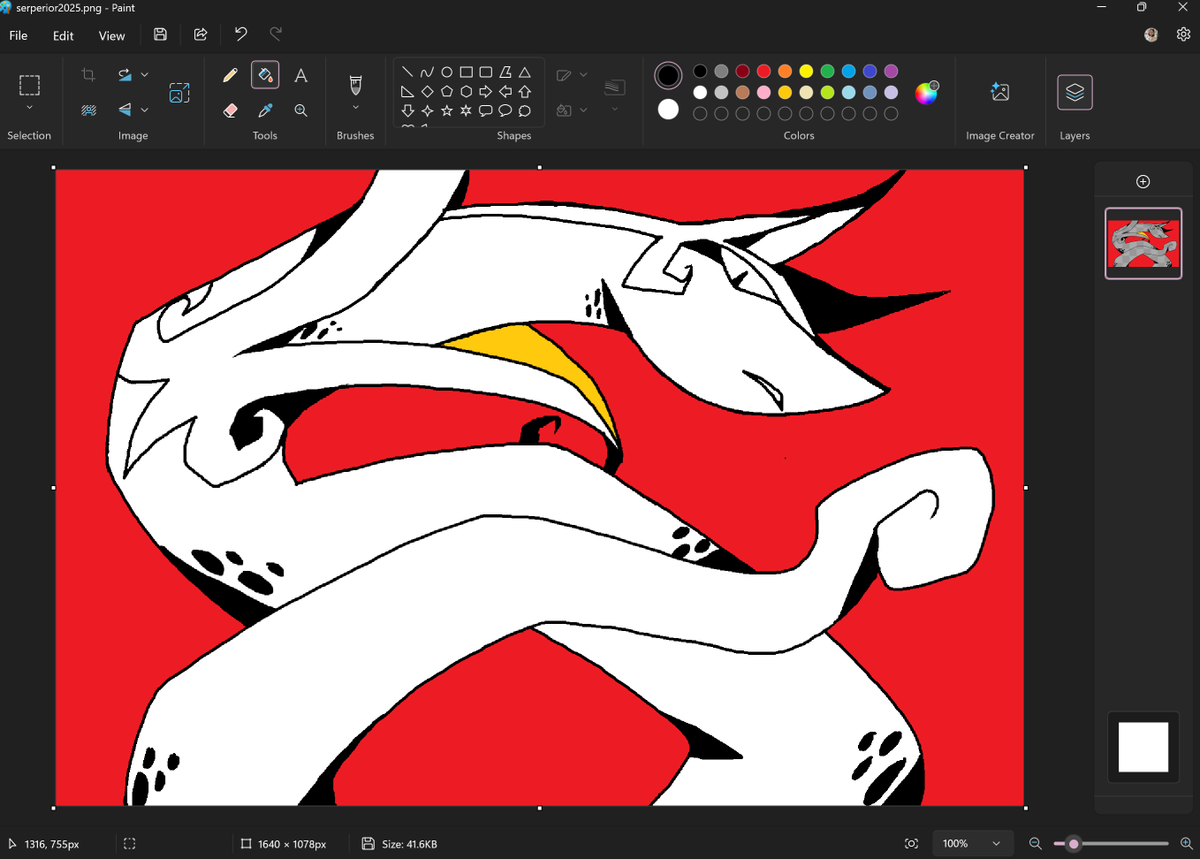Open the Rotate dropdown arrow
1200x859 pixels.
pos(145,75)
